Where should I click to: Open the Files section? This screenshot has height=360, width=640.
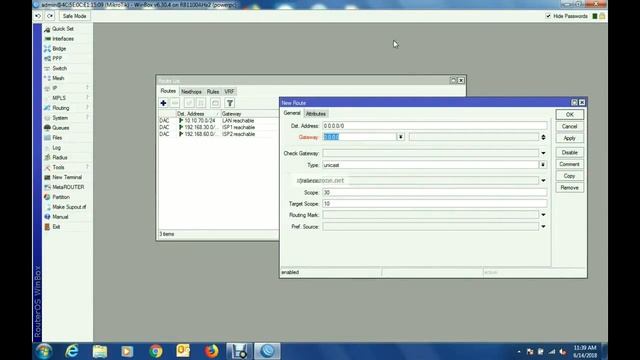point(57,138)
